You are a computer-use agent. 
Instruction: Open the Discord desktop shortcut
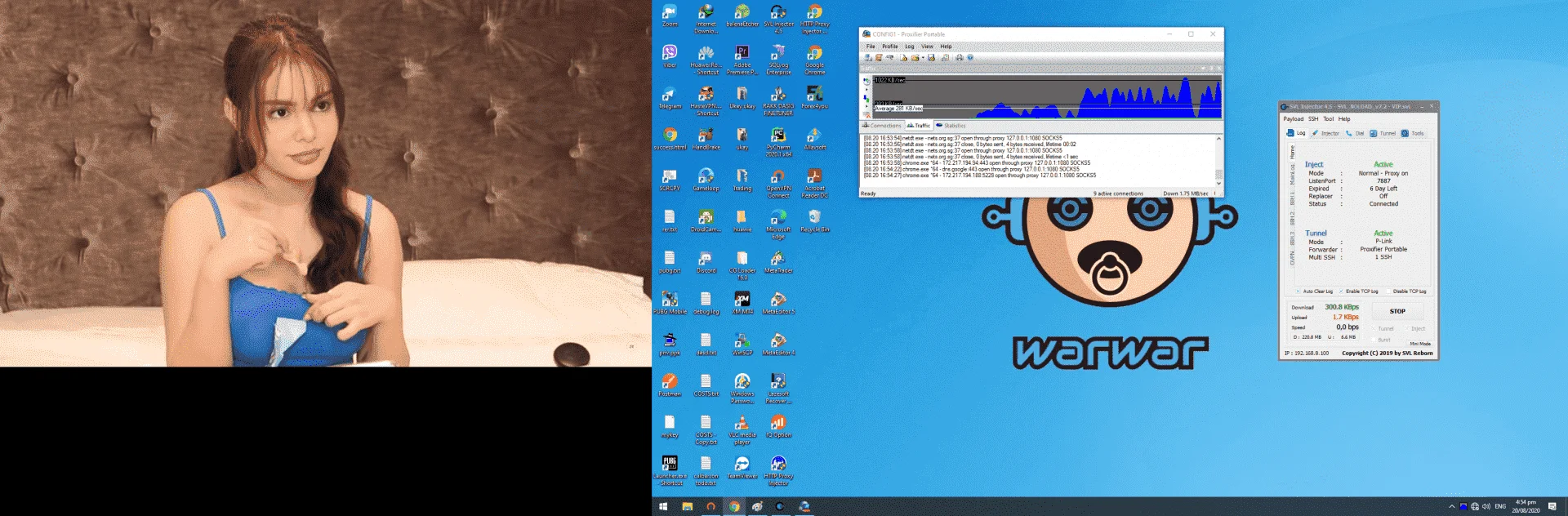pos(706,262)
